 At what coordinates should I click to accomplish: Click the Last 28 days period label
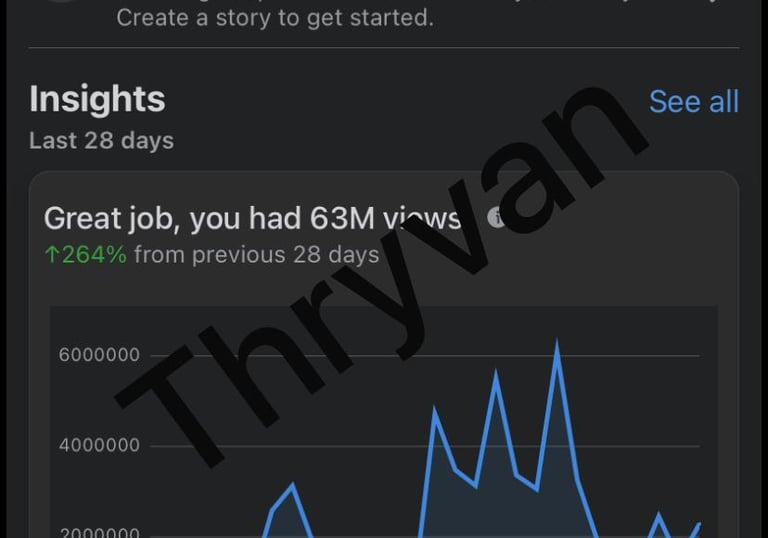[101, 141]
